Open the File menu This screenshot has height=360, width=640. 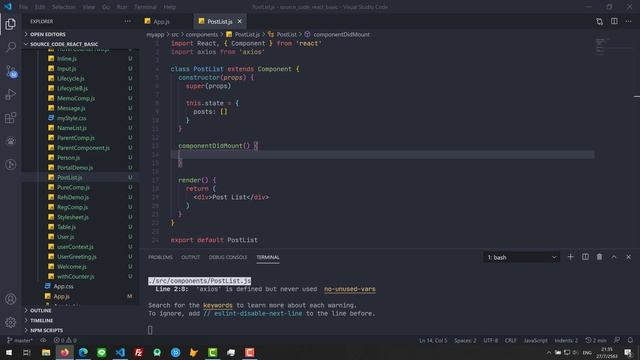[x=24, y=7]
